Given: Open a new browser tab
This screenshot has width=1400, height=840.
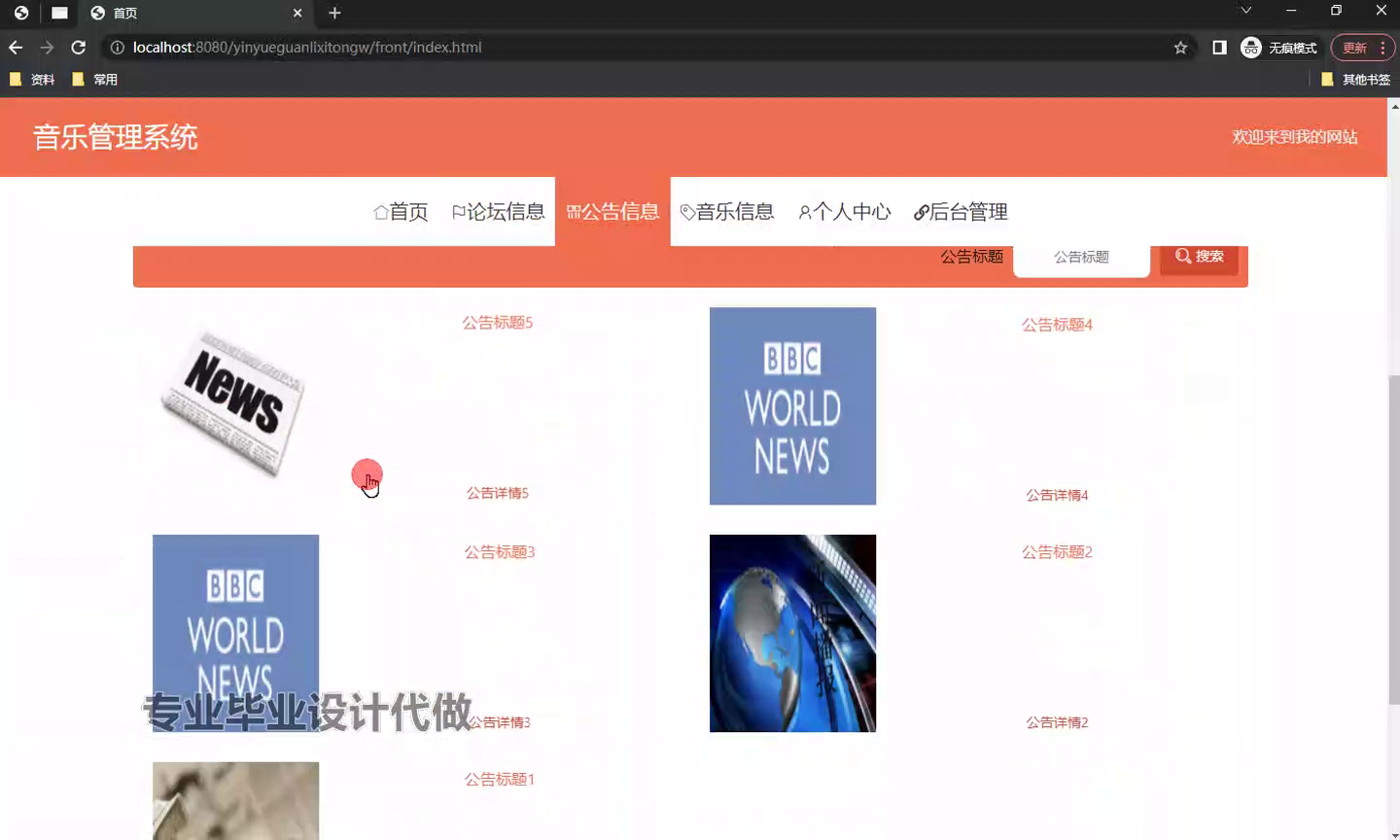Looking at the screenshot, I should [334, 13].
